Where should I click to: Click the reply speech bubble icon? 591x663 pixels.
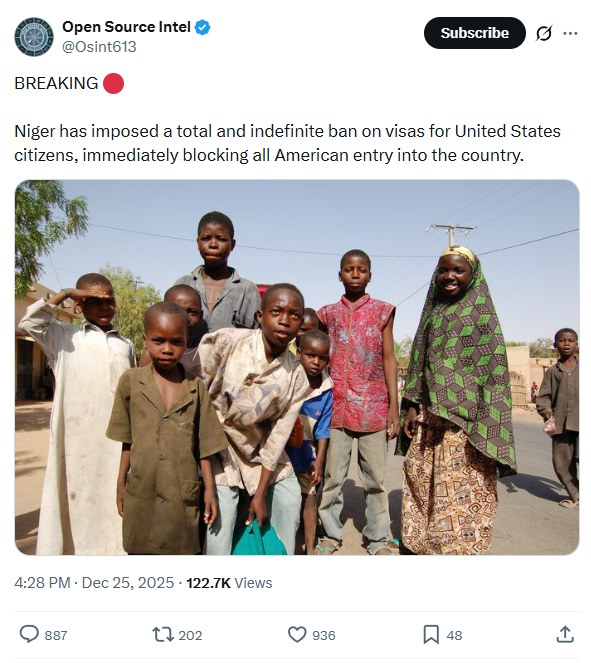point(29,635)
